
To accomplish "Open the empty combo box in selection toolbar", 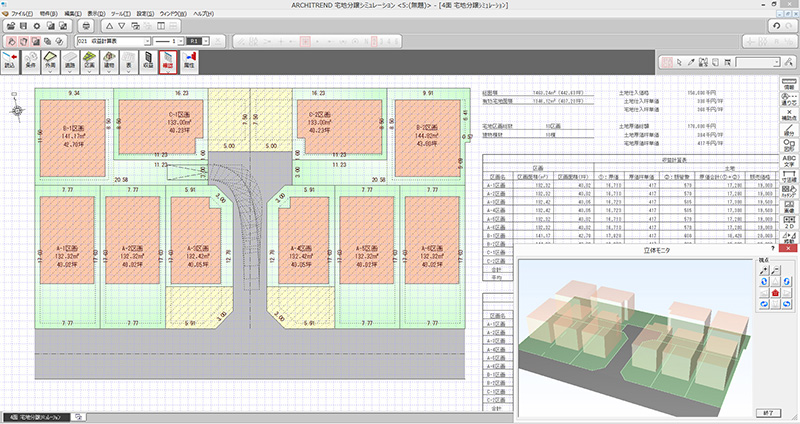I will 758,62.
